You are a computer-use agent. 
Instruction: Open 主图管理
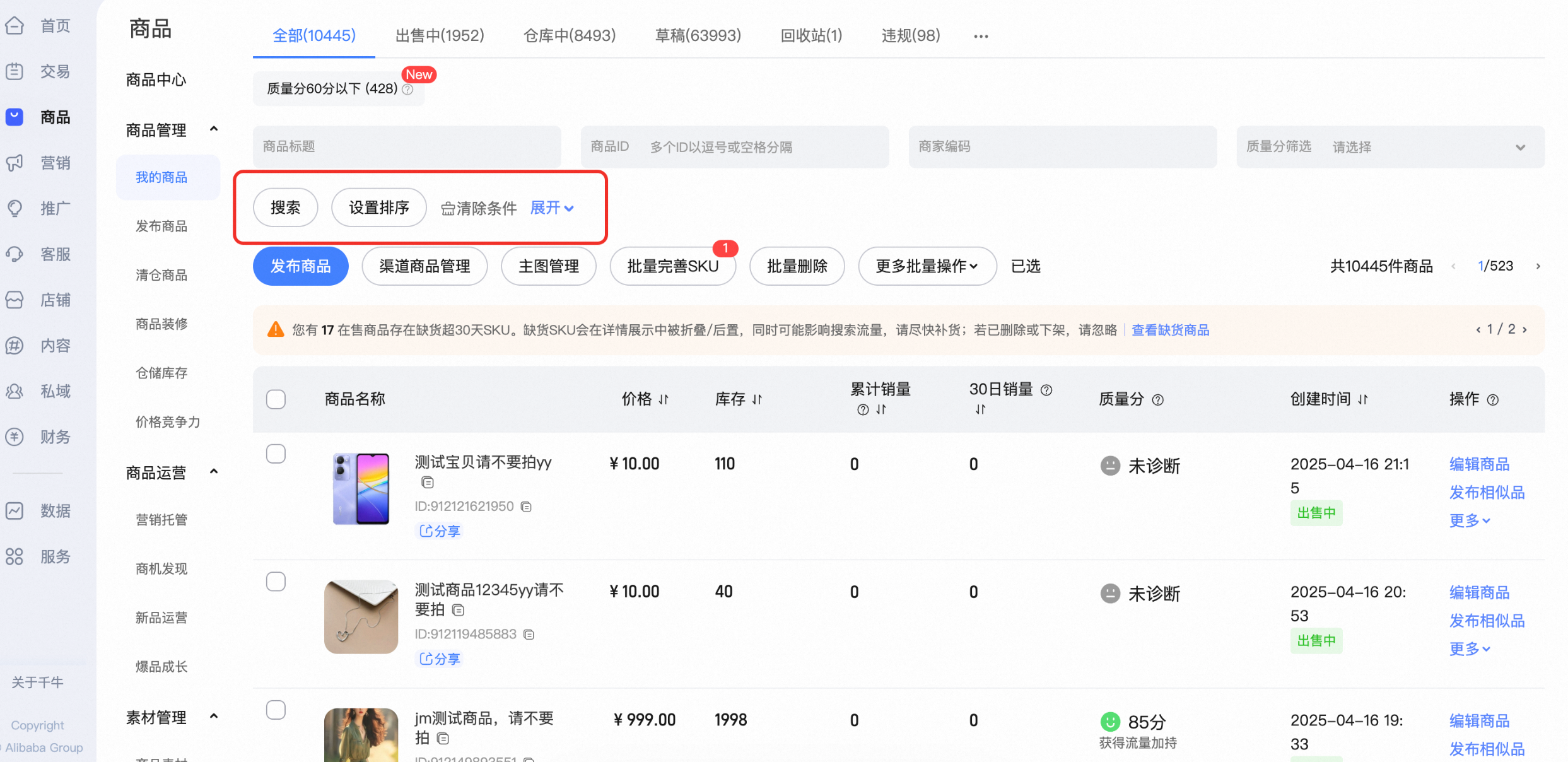[549, 266]
